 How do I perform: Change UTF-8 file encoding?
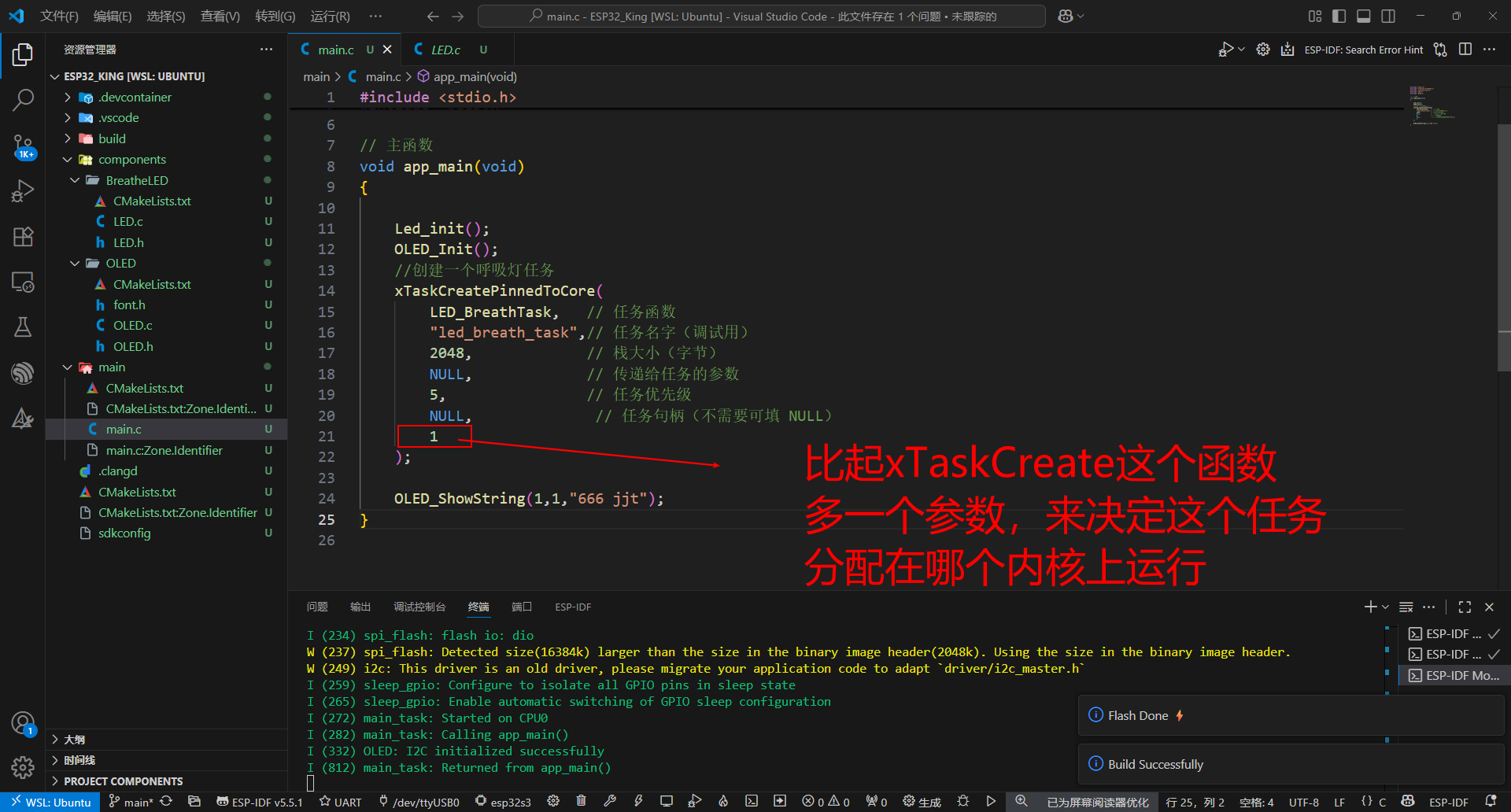[x=1304, y=802]
